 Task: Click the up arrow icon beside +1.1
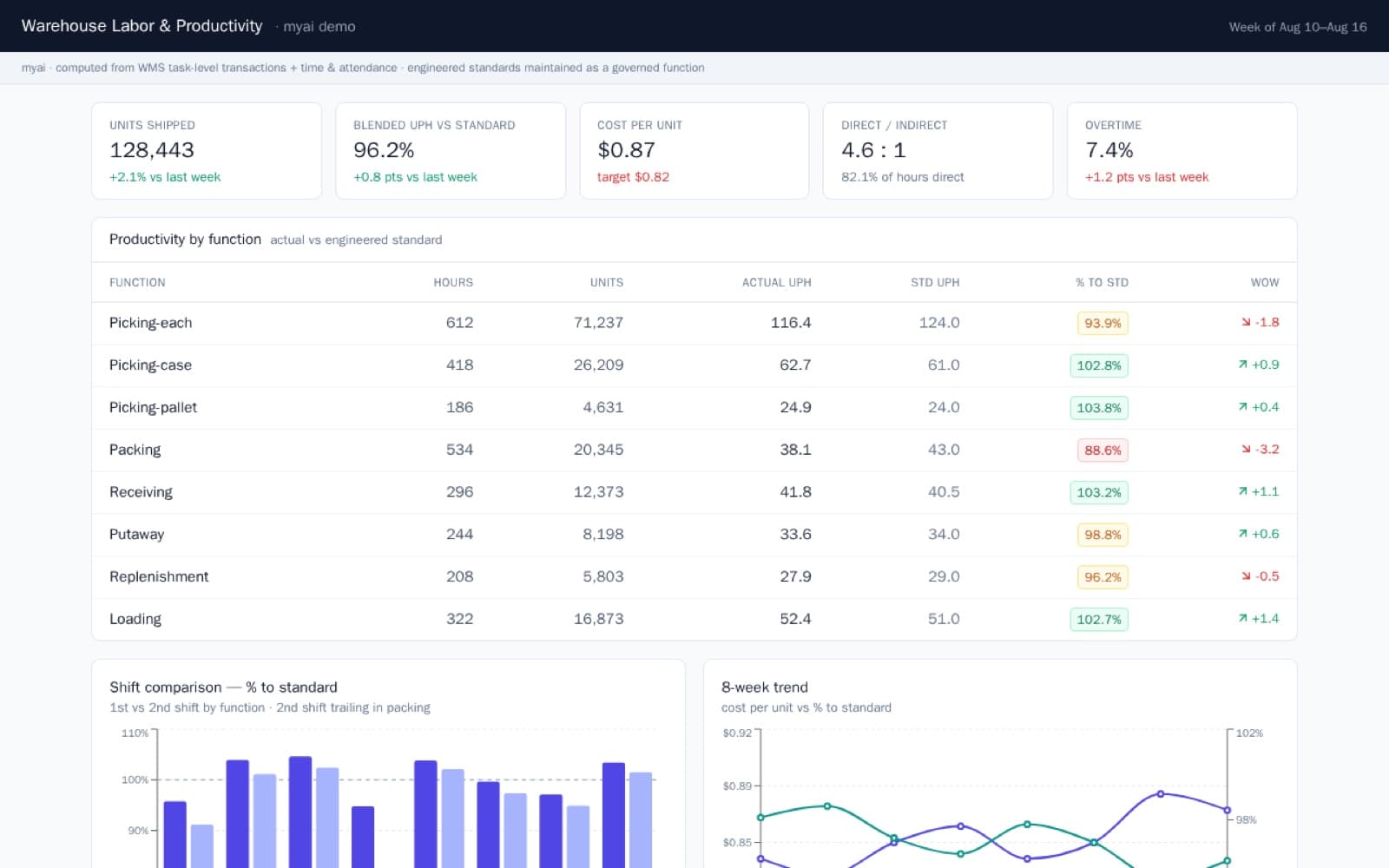(x=1242, y=491)
